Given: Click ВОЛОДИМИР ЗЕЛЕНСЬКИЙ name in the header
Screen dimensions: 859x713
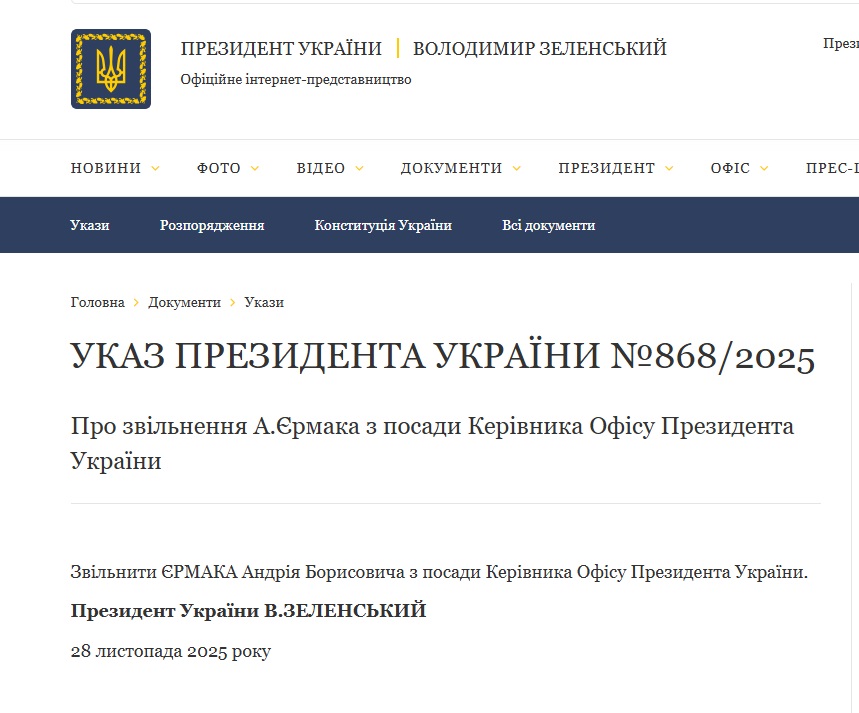Looking at the screenshot, I should [x=539, y=49].
